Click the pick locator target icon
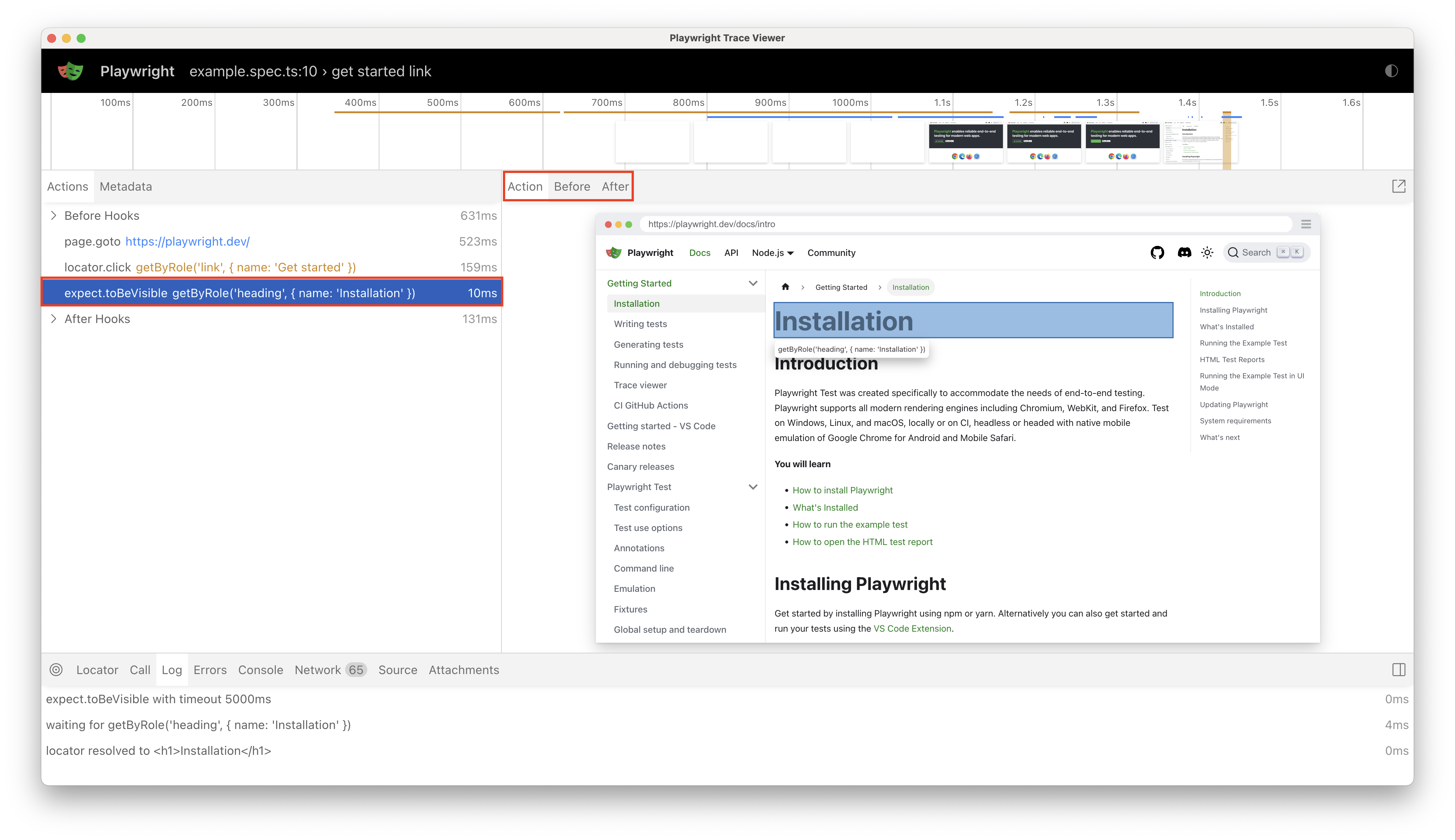Screen dimensions: 1455x840 [x=56, y=670]
